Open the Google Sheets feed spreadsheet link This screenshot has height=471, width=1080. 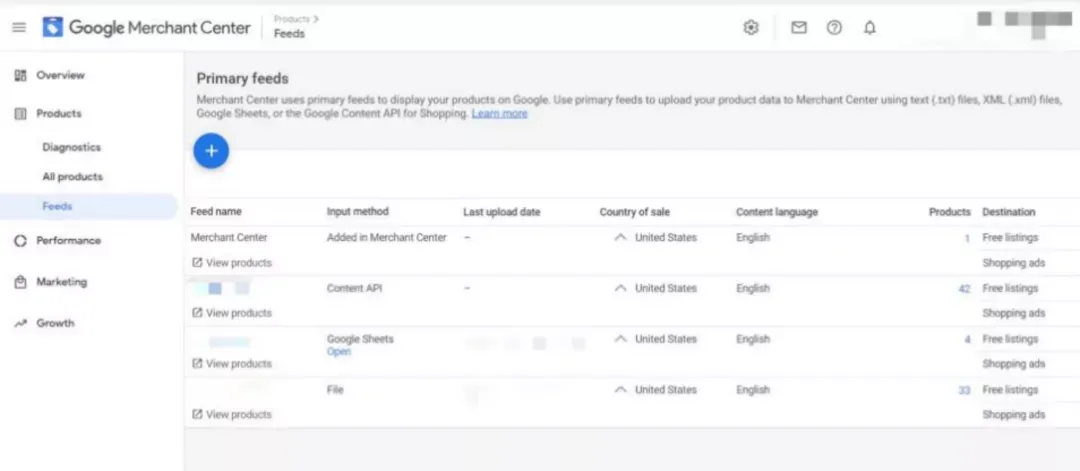(x=338, y=352)
